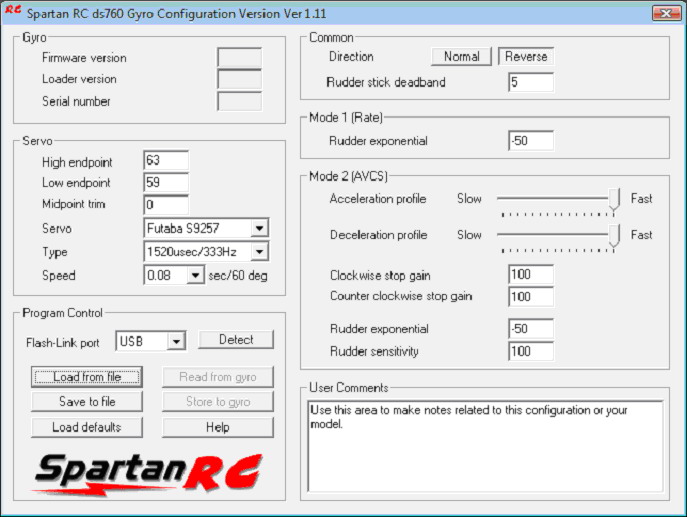This screenshot has height=517, width=687.
Task: Open Help
Action: click(x=218, y=427)
